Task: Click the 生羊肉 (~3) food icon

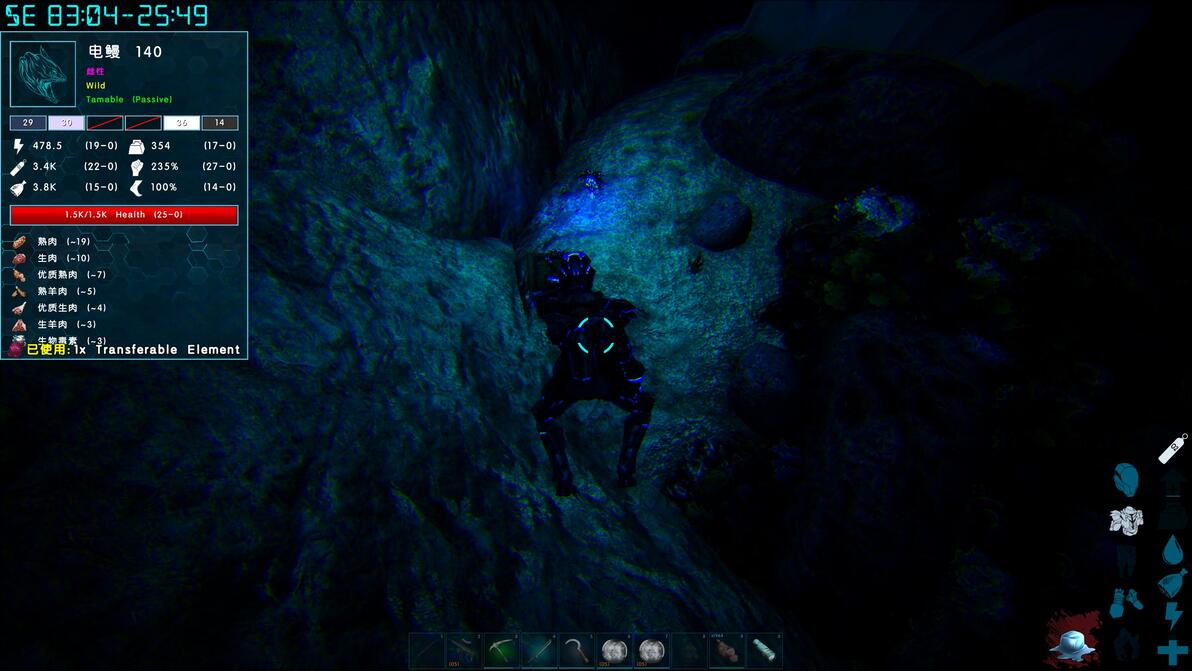Action: (x=19, y=325)
